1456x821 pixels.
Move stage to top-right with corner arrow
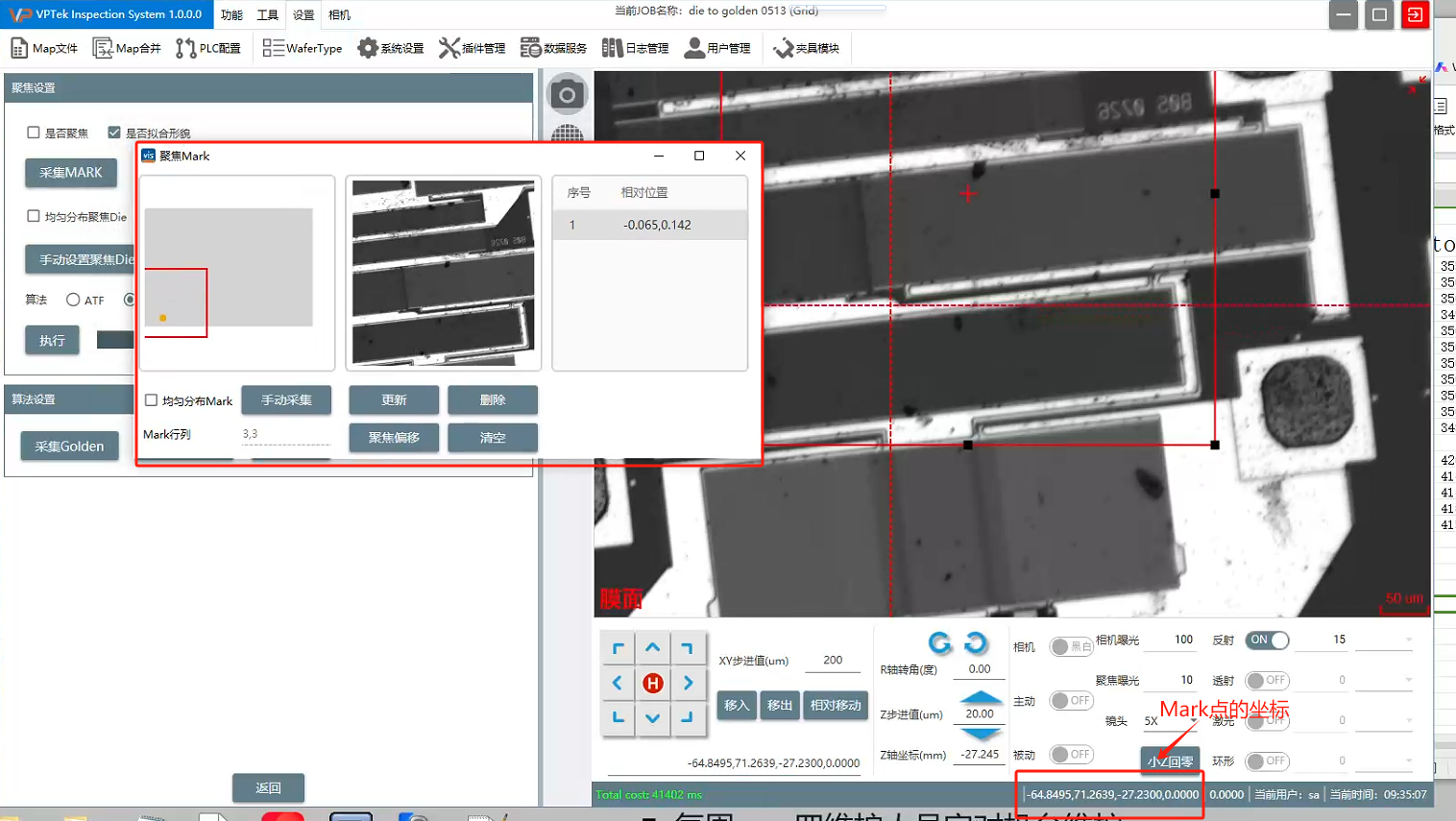pos(688,648)
